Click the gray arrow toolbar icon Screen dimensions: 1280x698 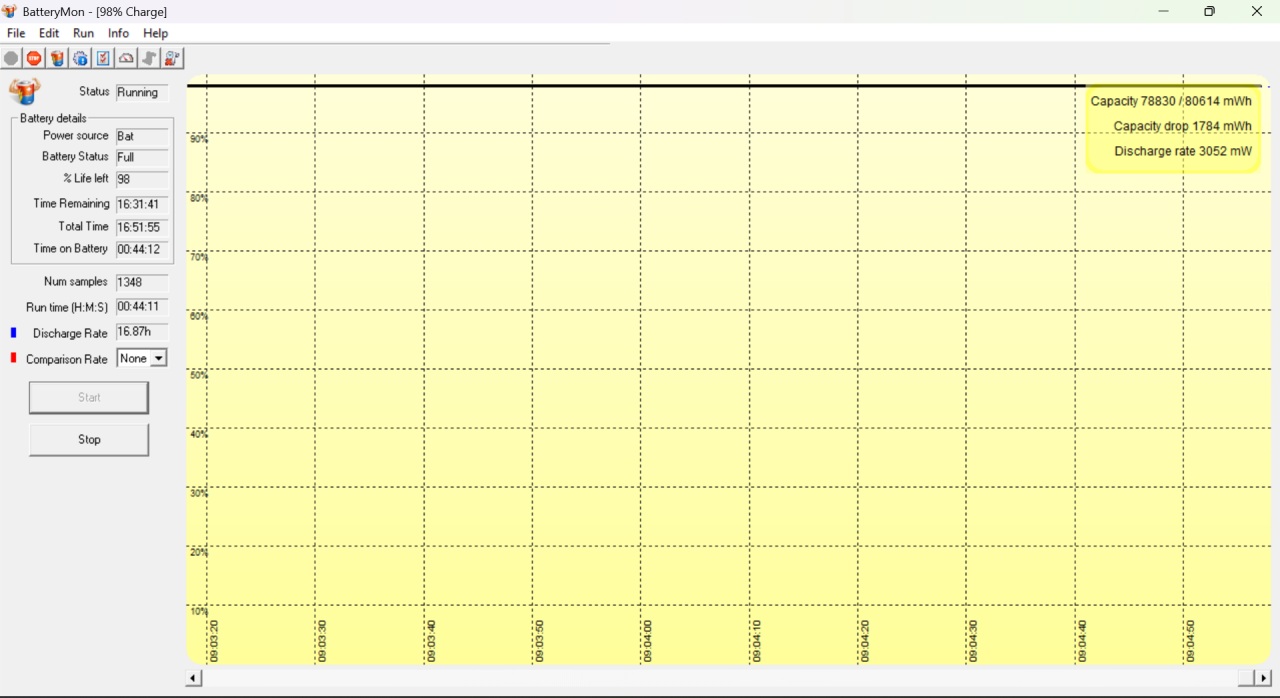pos(149,59)
